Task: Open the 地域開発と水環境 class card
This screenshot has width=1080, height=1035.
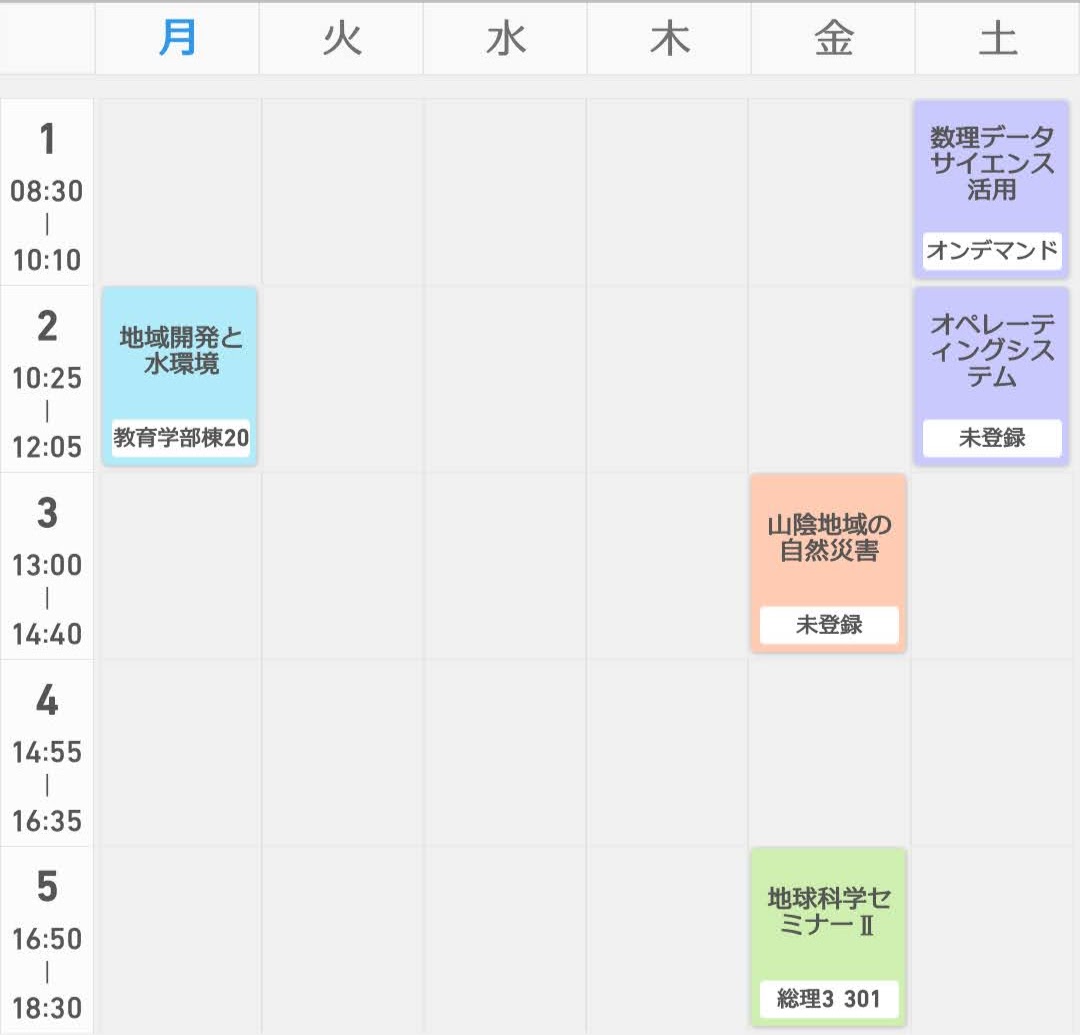Action: pyautogui.click(x=180, y=352)
